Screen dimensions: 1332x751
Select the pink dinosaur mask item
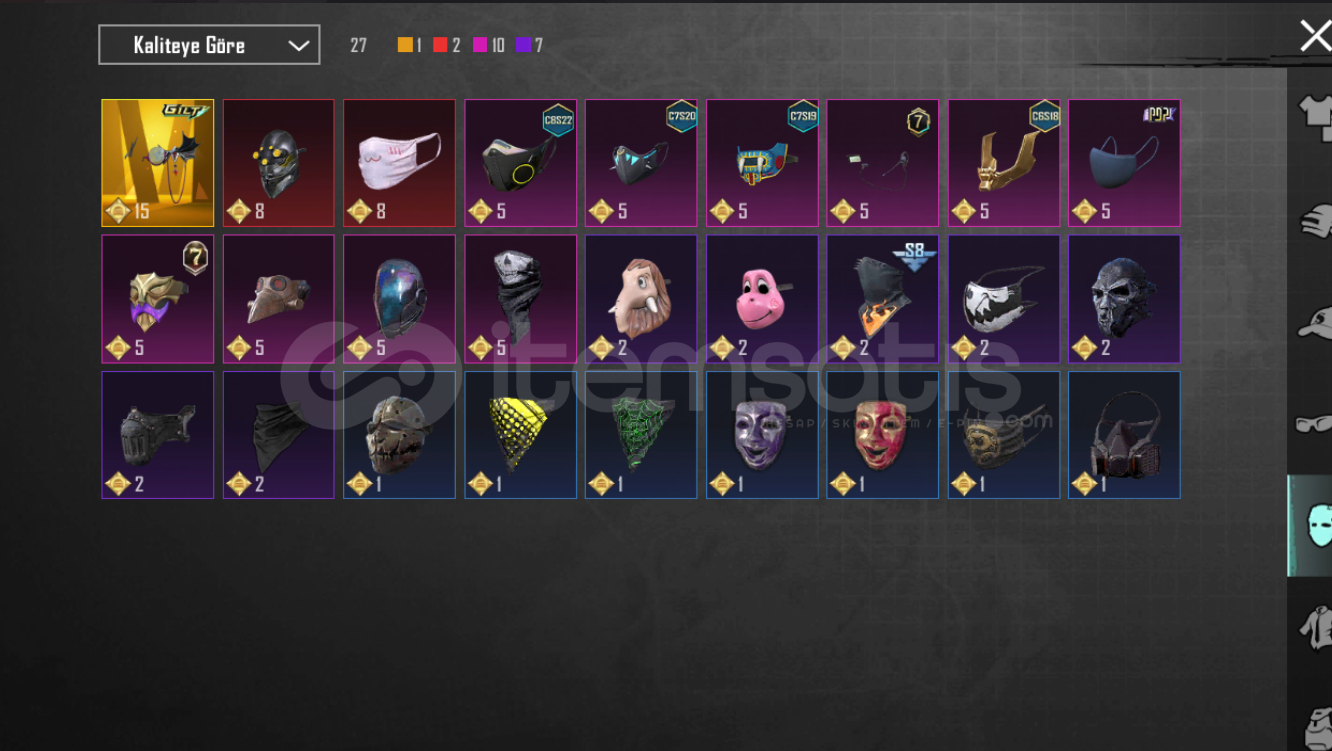(x=762, y=299)
